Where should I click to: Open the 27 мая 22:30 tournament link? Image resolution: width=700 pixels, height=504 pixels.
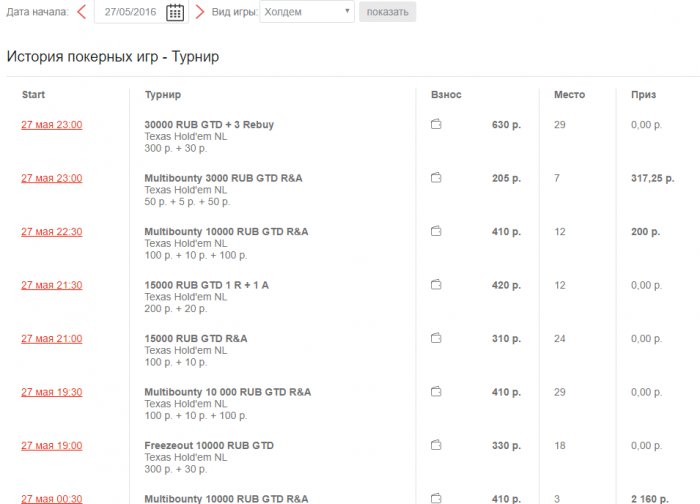coord(52,232)
